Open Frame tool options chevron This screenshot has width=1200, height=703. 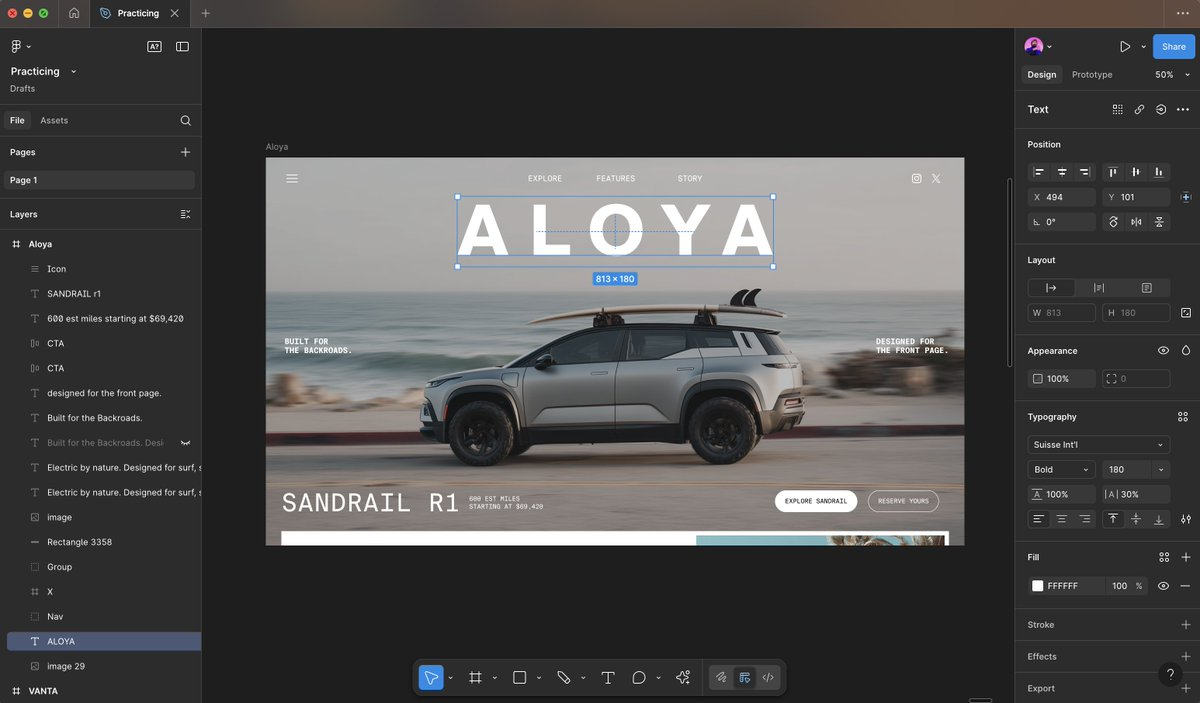point(494,678)
